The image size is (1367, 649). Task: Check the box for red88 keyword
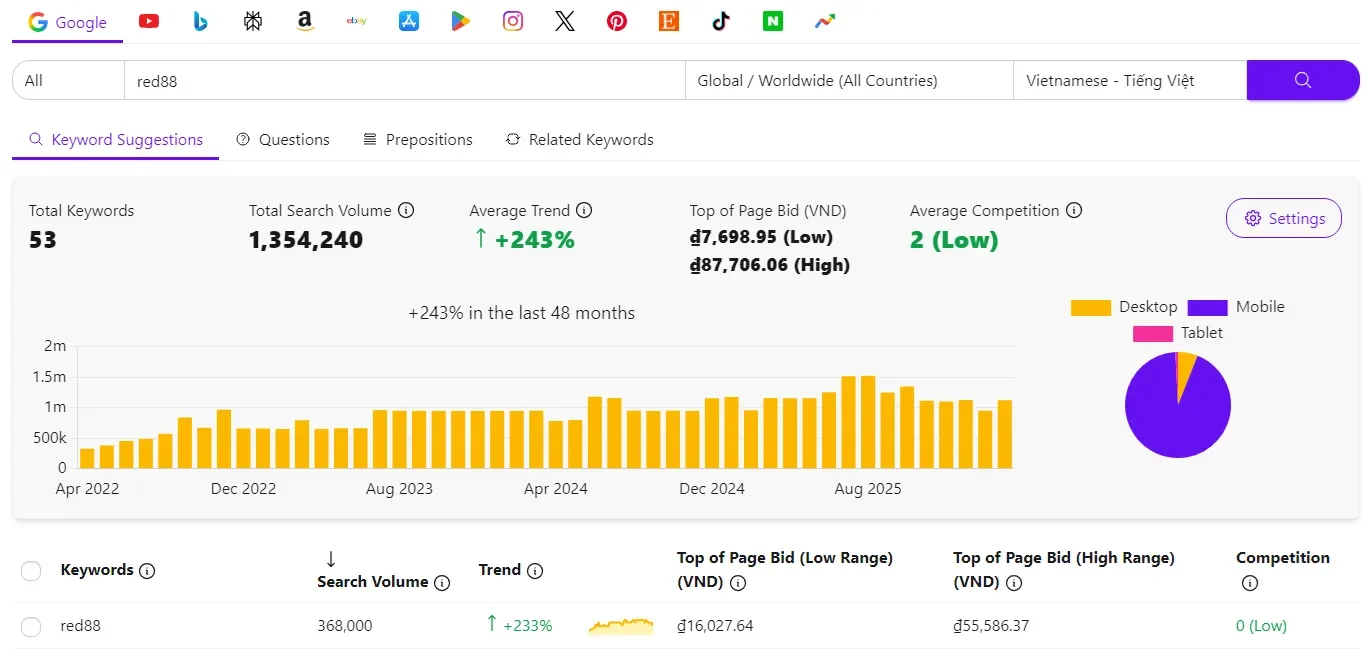point(31,627)
